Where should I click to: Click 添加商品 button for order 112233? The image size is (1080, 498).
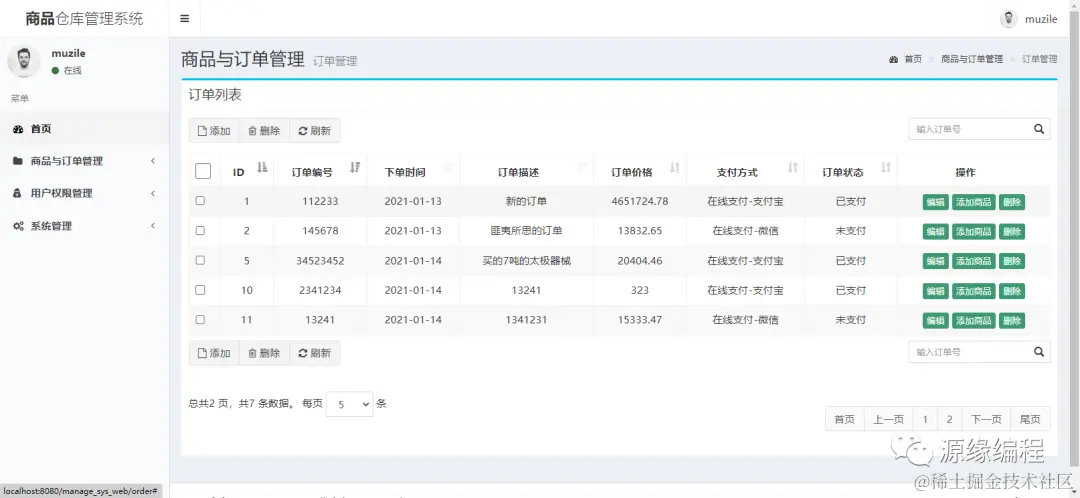coord(973,202)
